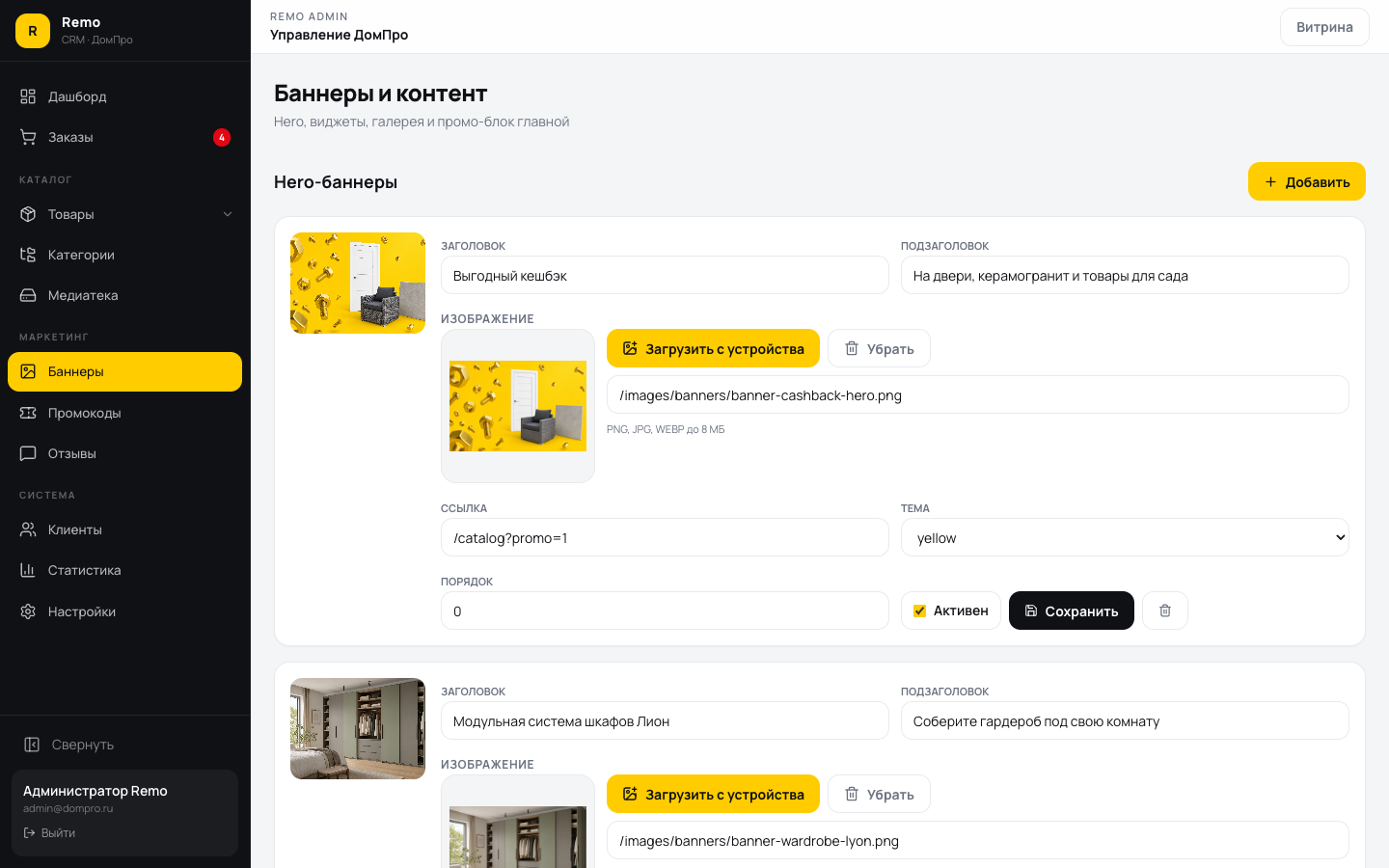1389x868 pixels.
Task: Open Дашборд from the sidebar
Action: click(124, 96)
